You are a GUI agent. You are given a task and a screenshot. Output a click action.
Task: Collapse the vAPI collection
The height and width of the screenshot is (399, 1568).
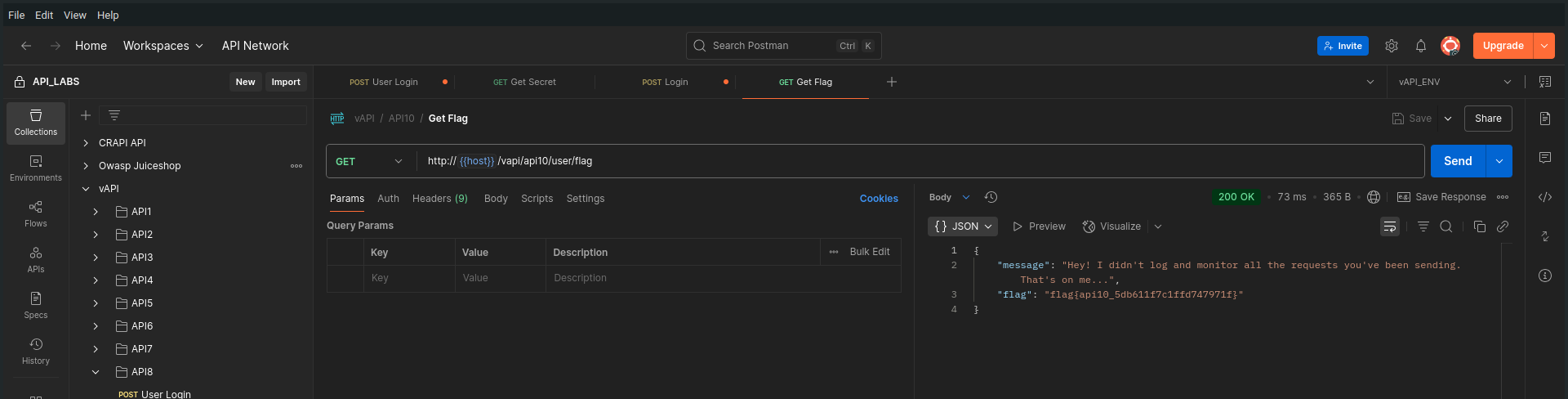(86, 189)
